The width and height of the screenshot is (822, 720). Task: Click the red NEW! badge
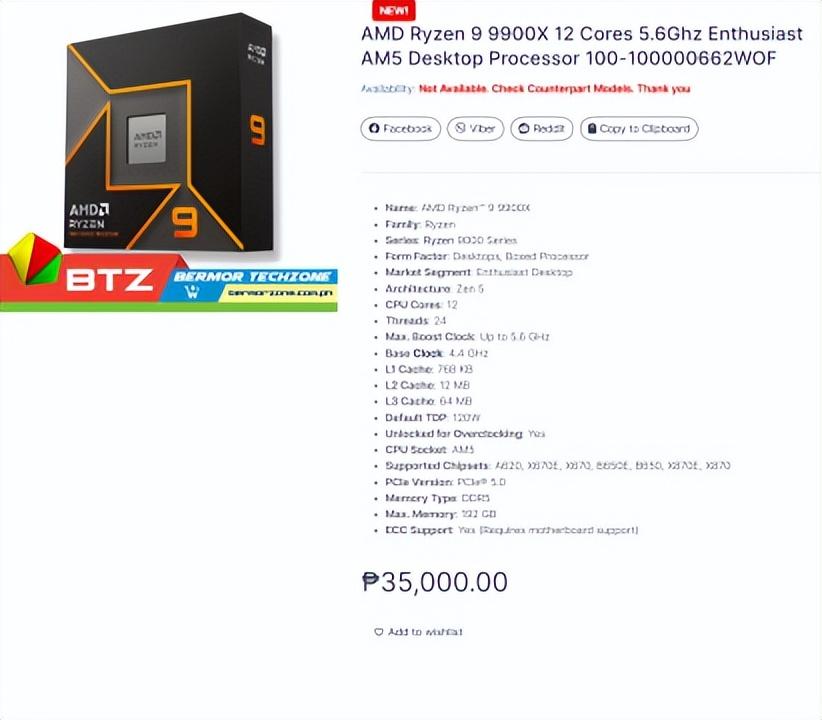(x=394, y=10)
